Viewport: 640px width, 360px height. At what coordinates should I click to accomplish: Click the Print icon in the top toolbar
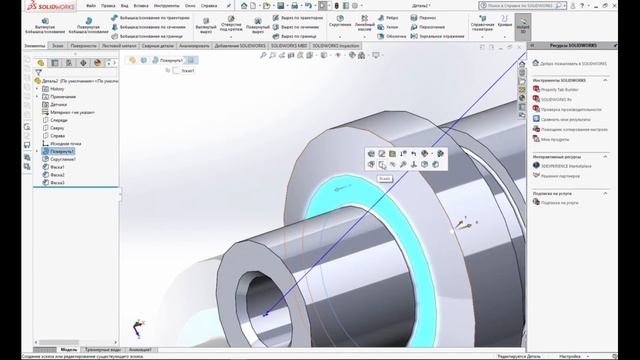pyautogui.click(x=294, y=6)
